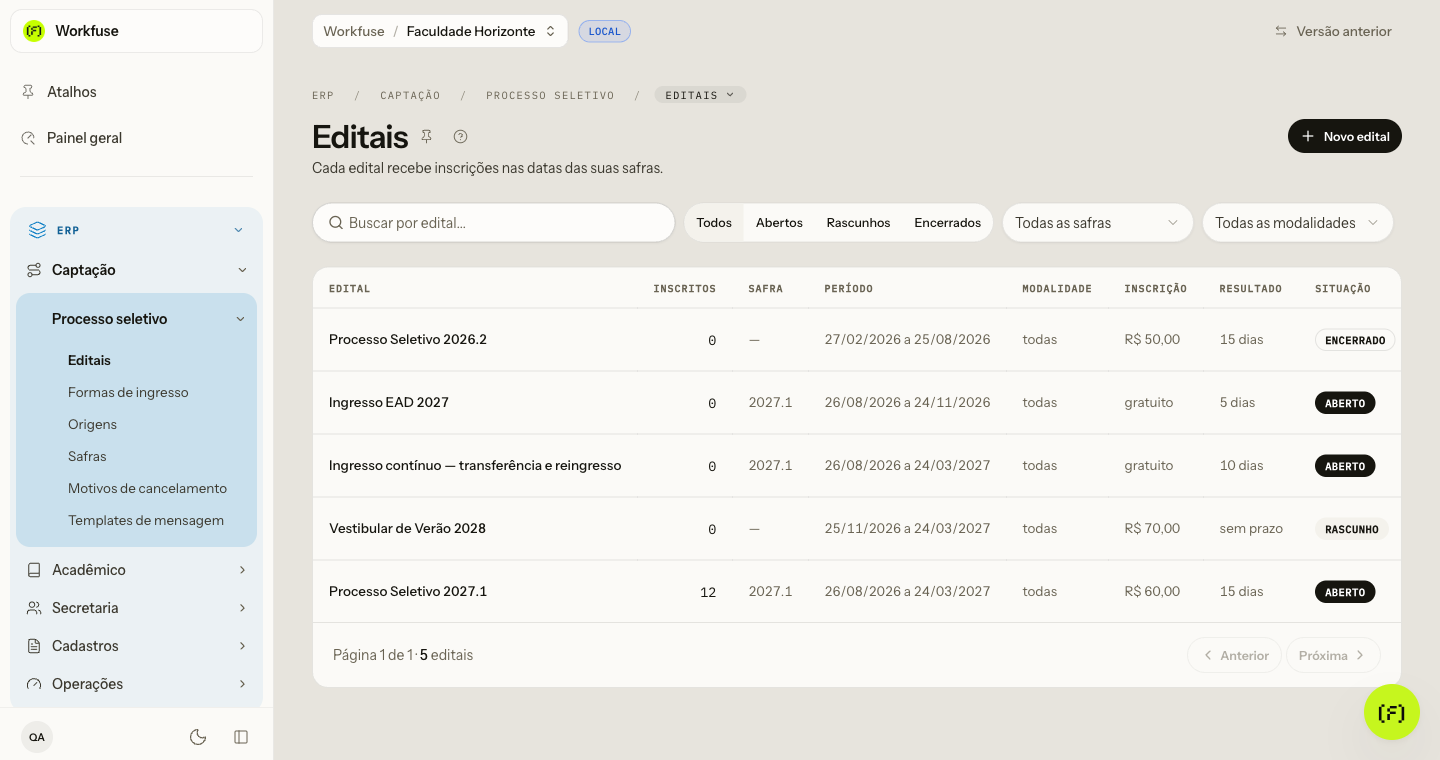Select the Encerrados filter tab
Screen dimensions: 1440x760
pyautogui.click(x=948, y=223)
